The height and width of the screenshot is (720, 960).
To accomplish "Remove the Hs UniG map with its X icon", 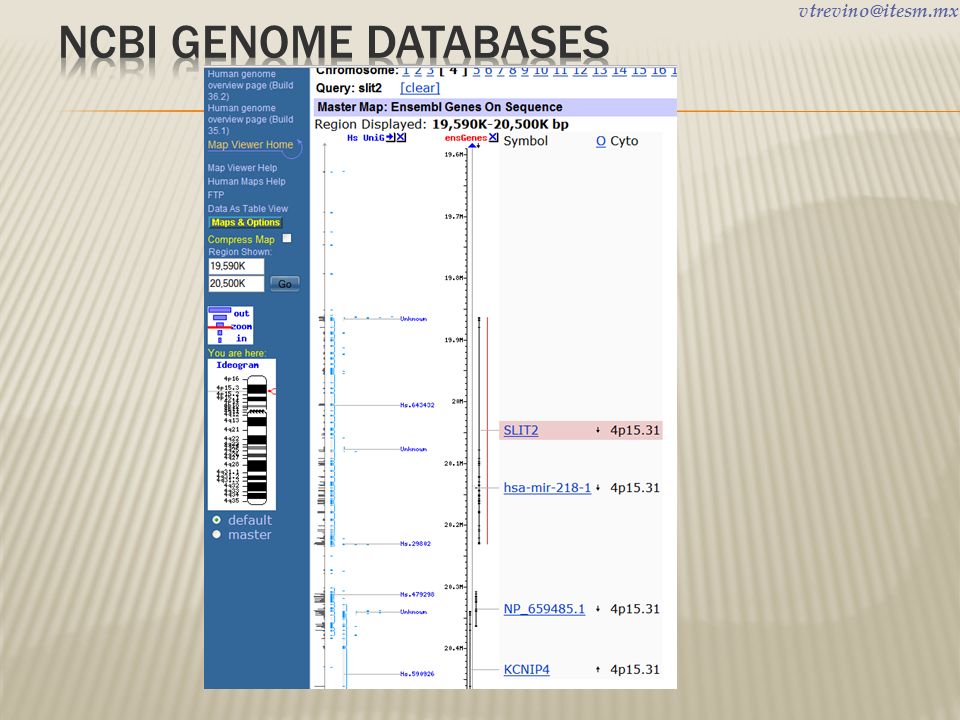I will 400,137.
